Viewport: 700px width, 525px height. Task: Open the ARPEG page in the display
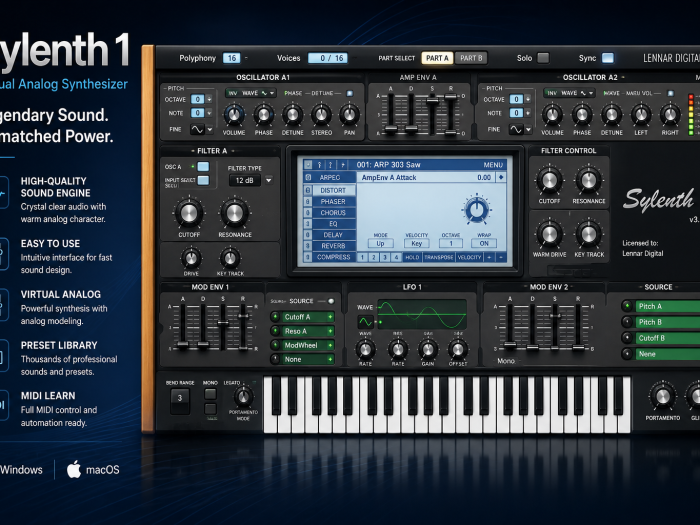(329, 177)
